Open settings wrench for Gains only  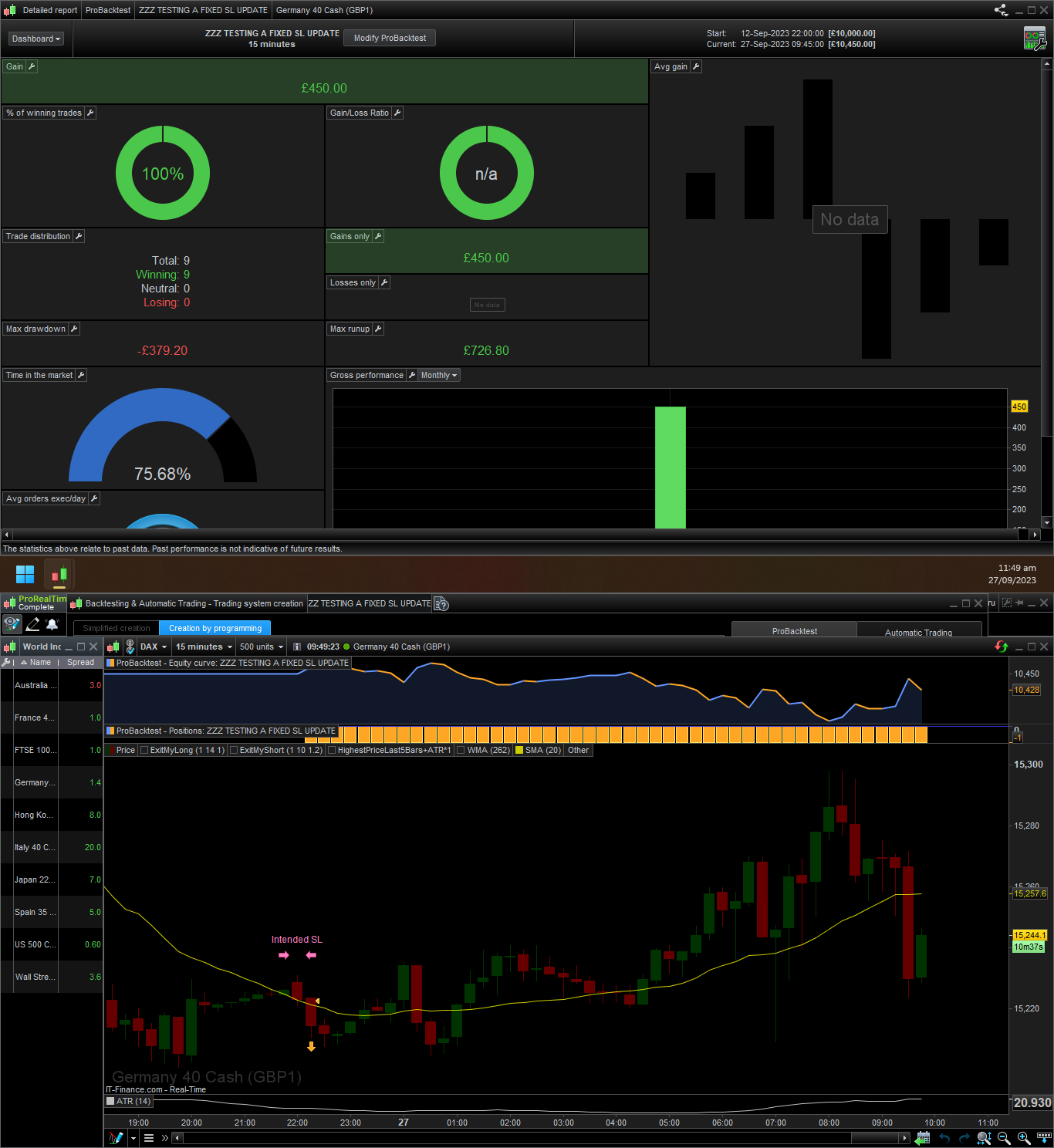click(x=378, y=236)
